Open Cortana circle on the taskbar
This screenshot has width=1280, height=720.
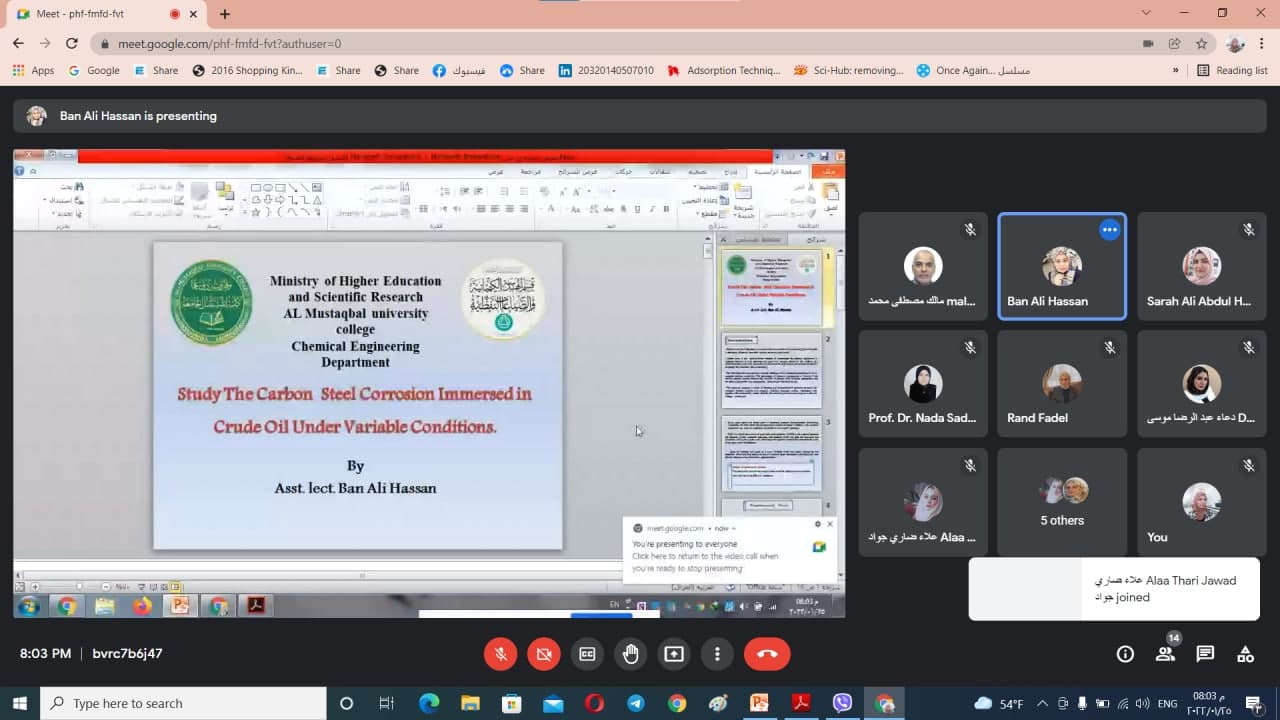click(x=346, y=703)
